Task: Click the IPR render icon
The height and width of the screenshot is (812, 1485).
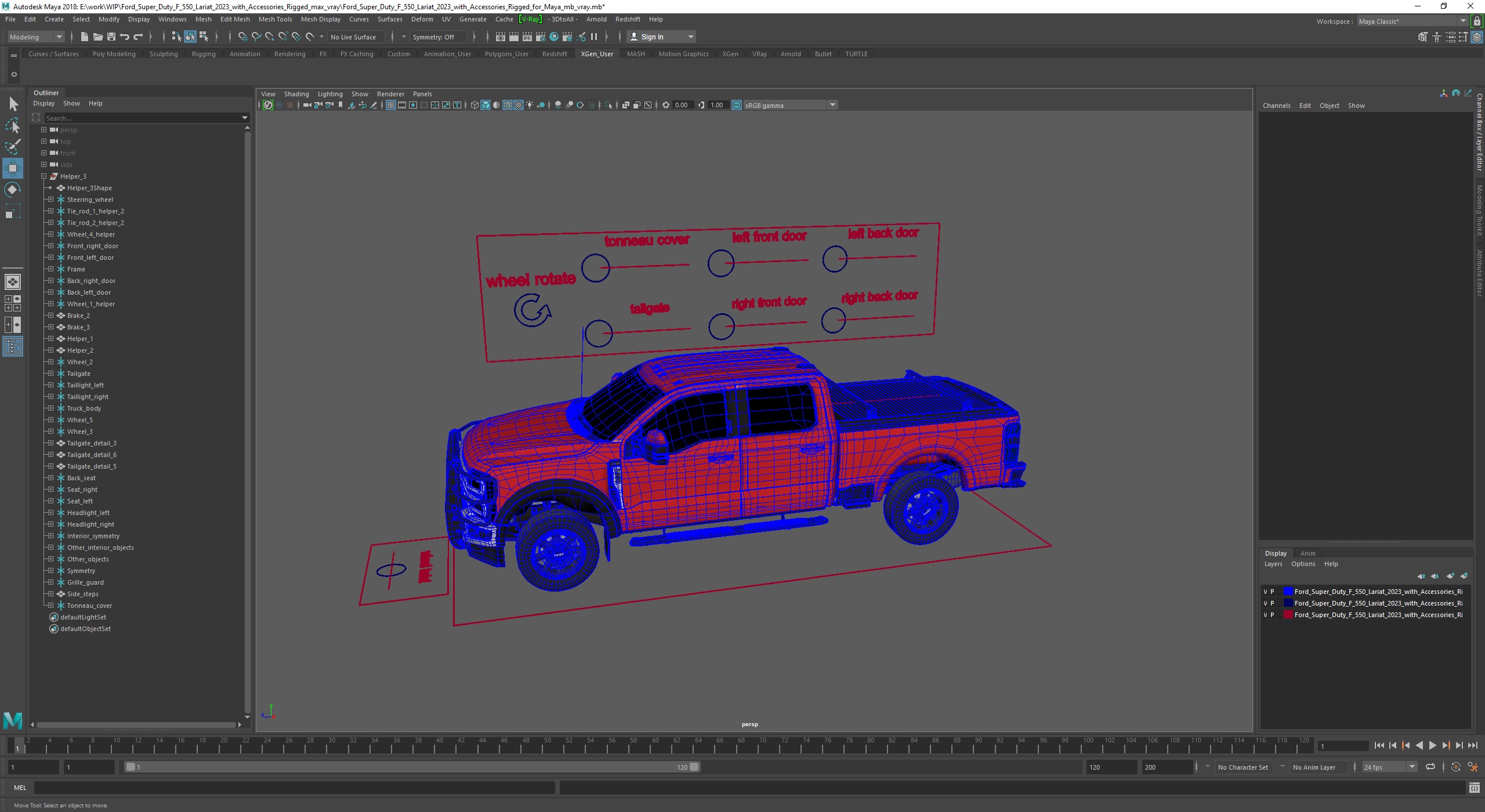Action: tap(527, 37)
